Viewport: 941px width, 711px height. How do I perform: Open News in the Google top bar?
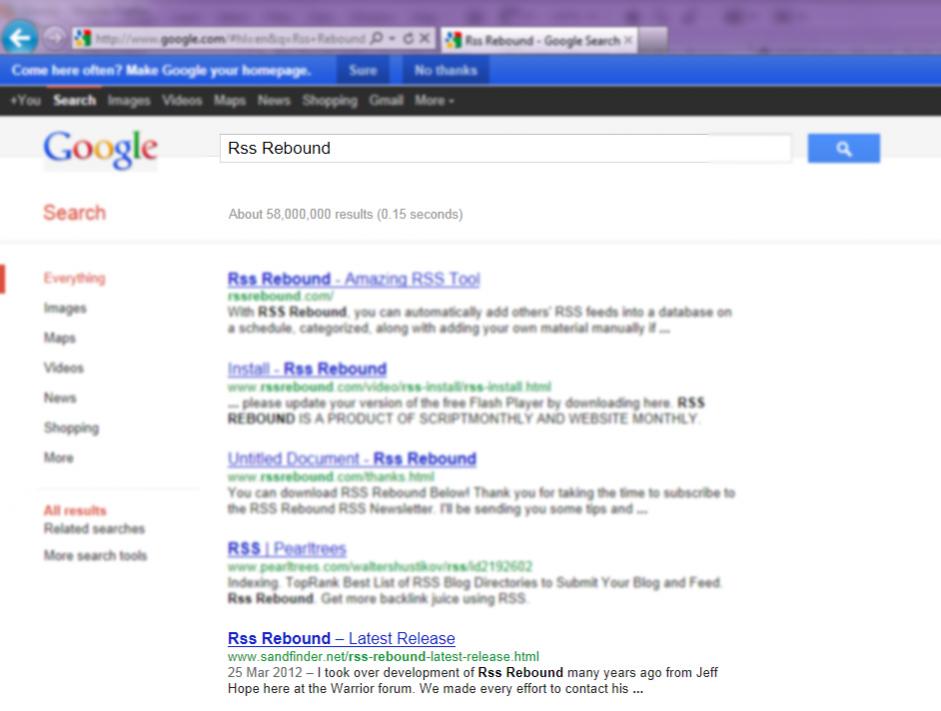click(x=274, y=100)
